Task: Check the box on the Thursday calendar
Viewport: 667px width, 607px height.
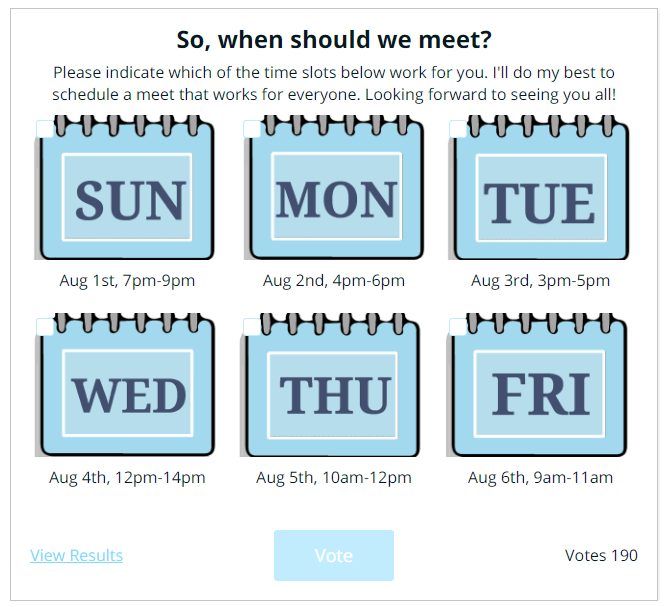Action: (251, 327)
